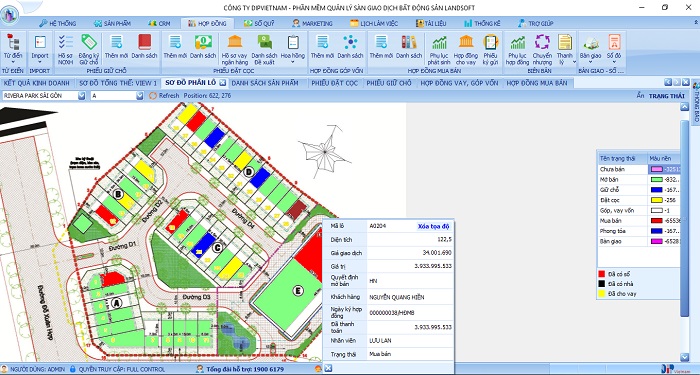The image size is (700, 375).
Task: Select the Mở bán green color swatch
Action: coord(656,179)
